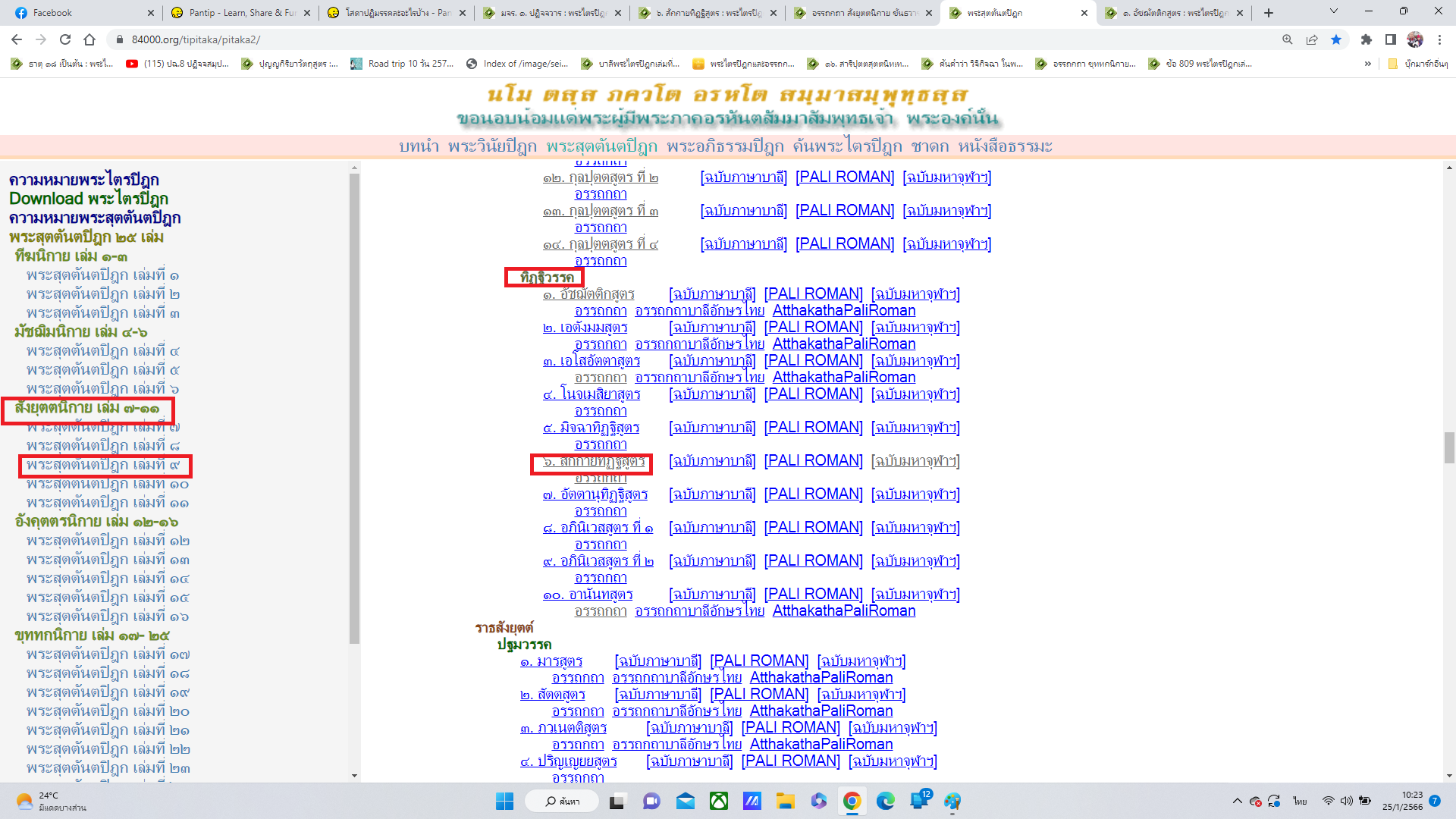
Task: Toggle the browser side panel icon
Action: pyautogui.click(x=1390, y=39)
